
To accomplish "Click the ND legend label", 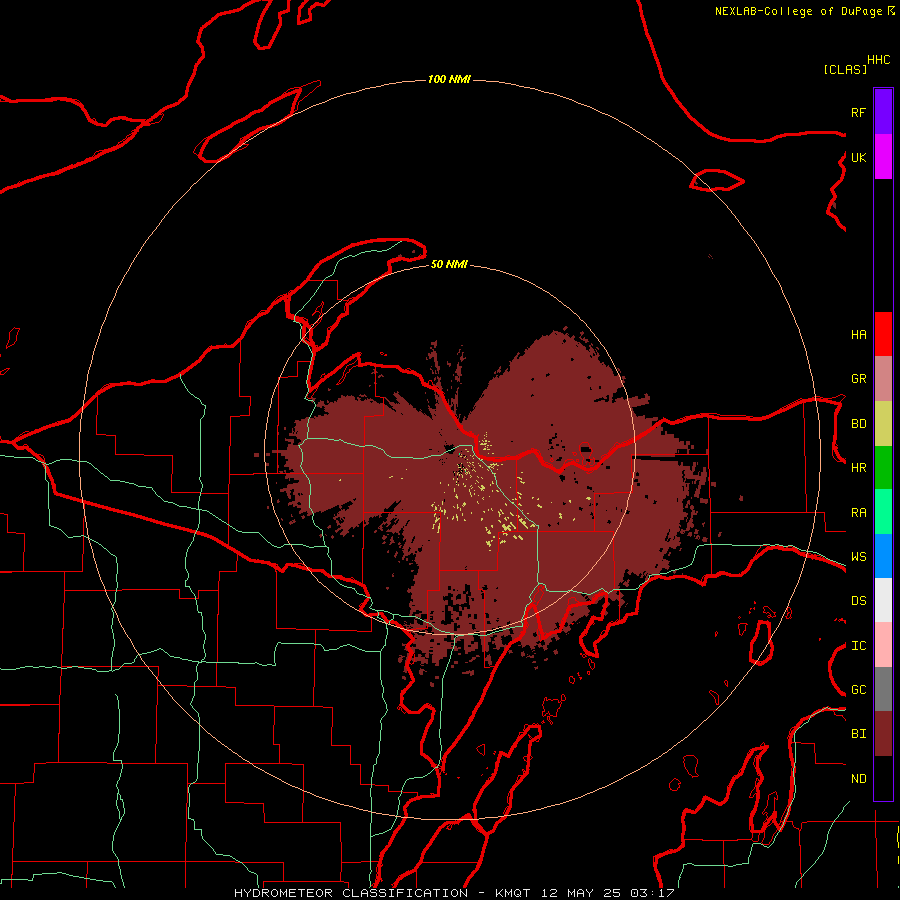I will (859, 779).
